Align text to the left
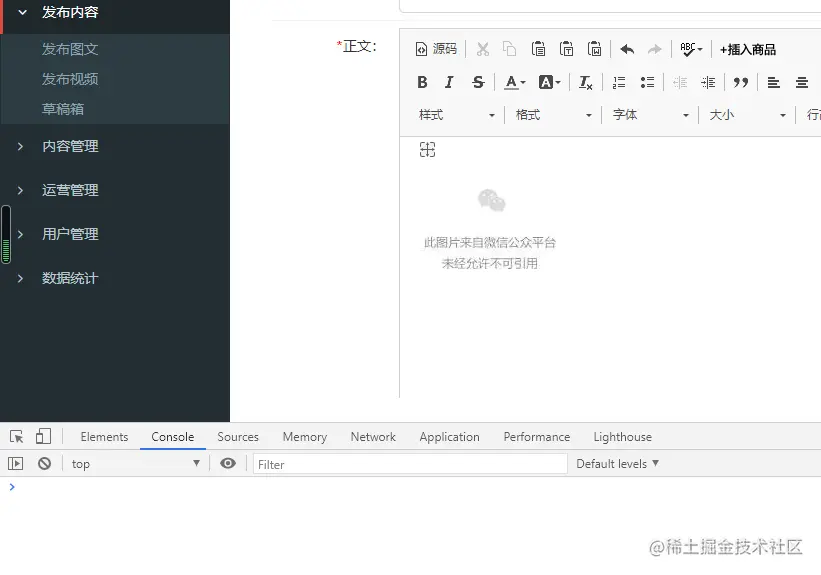The height and width of the screenshot is (575, 821). (773, 82)
